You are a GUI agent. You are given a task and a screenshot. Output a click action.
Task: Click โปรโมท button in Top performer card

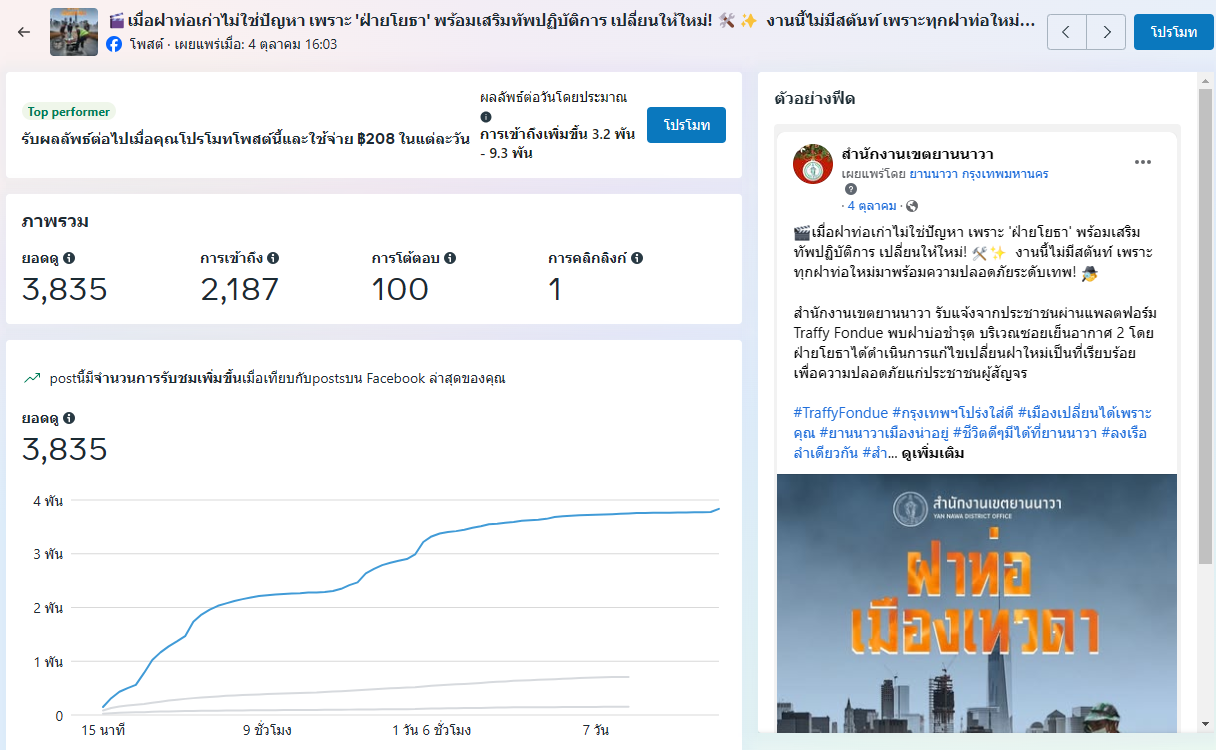coord(686,125)
